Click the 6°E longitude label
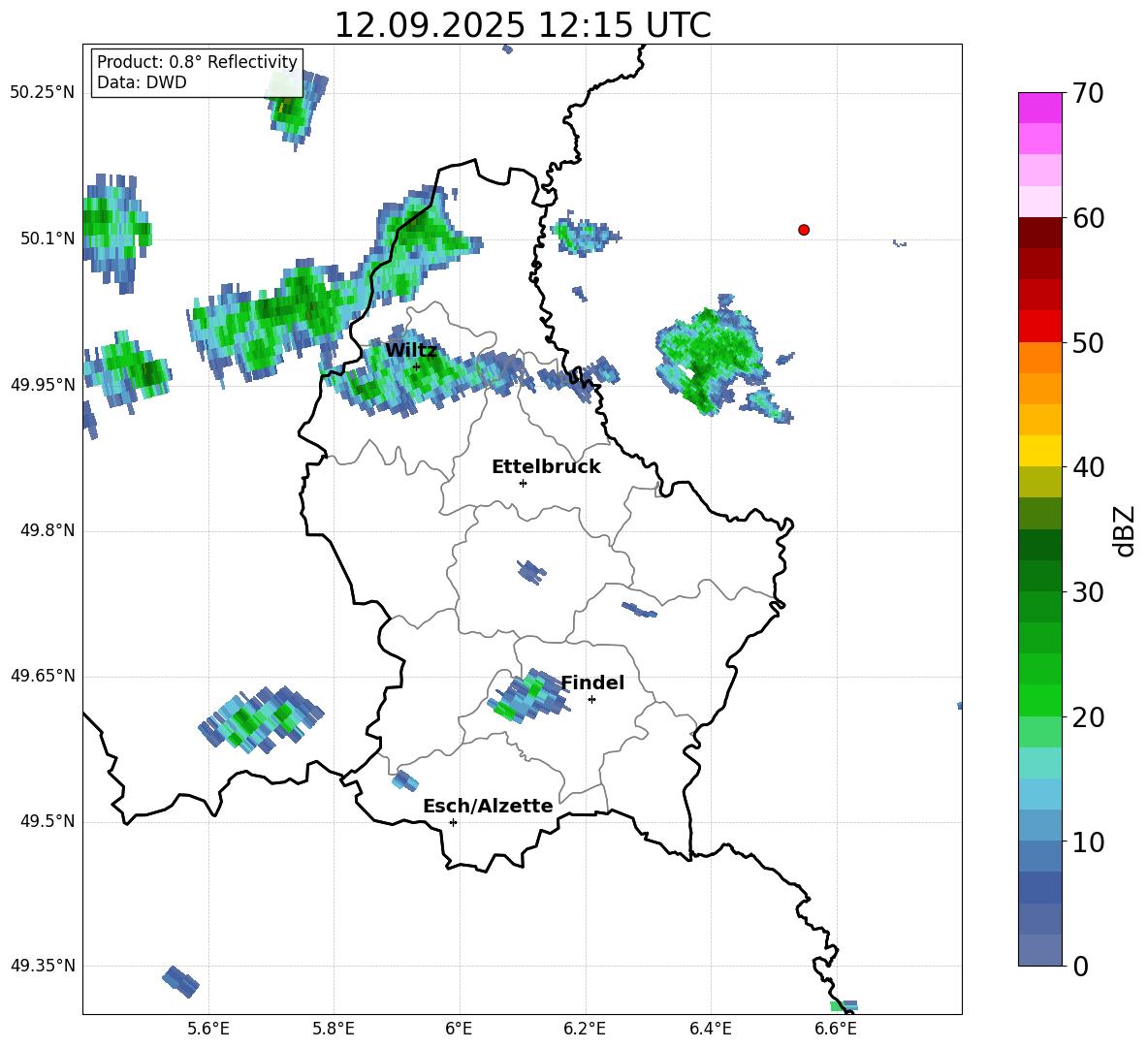Image resolution: width=1148 pixels, height=1048 pixels. click(459, 1029)
